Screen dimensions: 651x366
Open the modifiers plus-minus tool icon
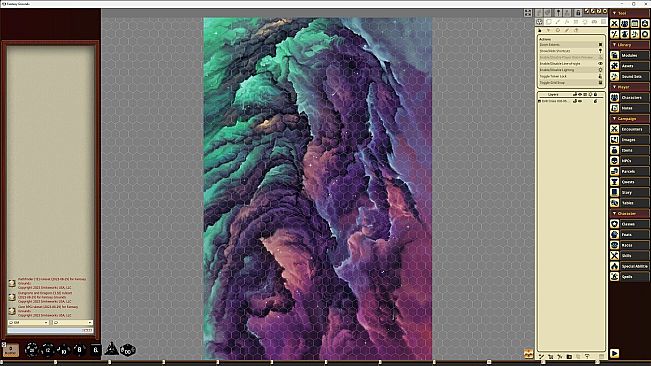(x=614, y=34)
